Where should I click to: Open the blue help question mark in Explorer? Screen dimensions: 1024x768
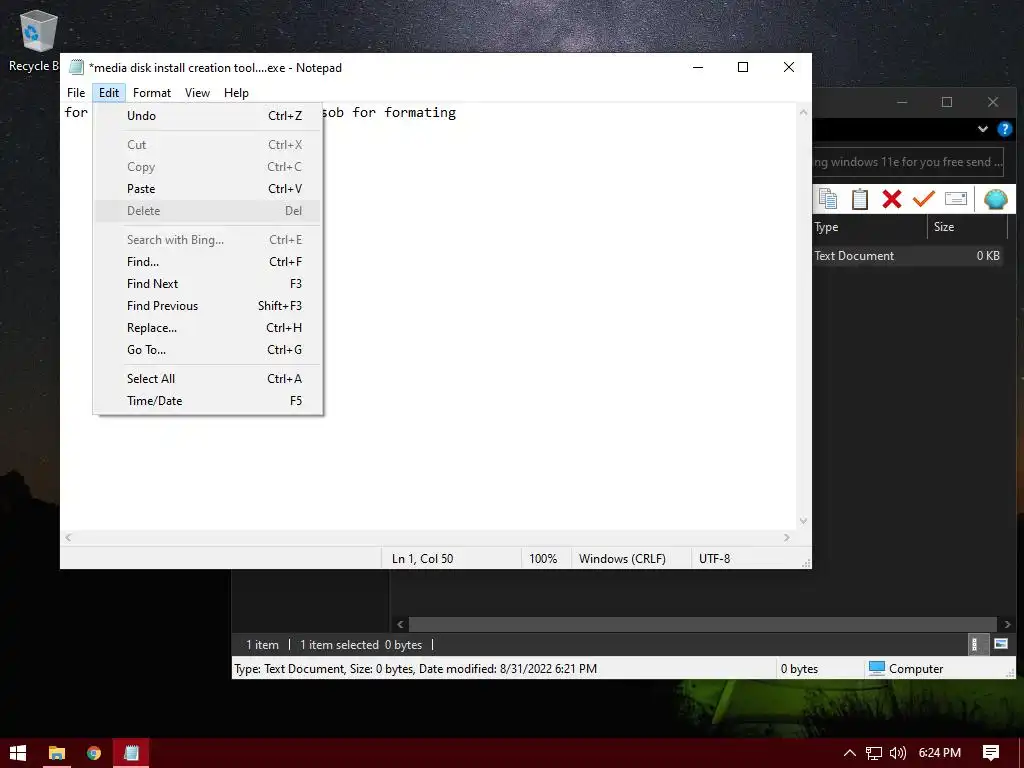tap(1004, 129)
